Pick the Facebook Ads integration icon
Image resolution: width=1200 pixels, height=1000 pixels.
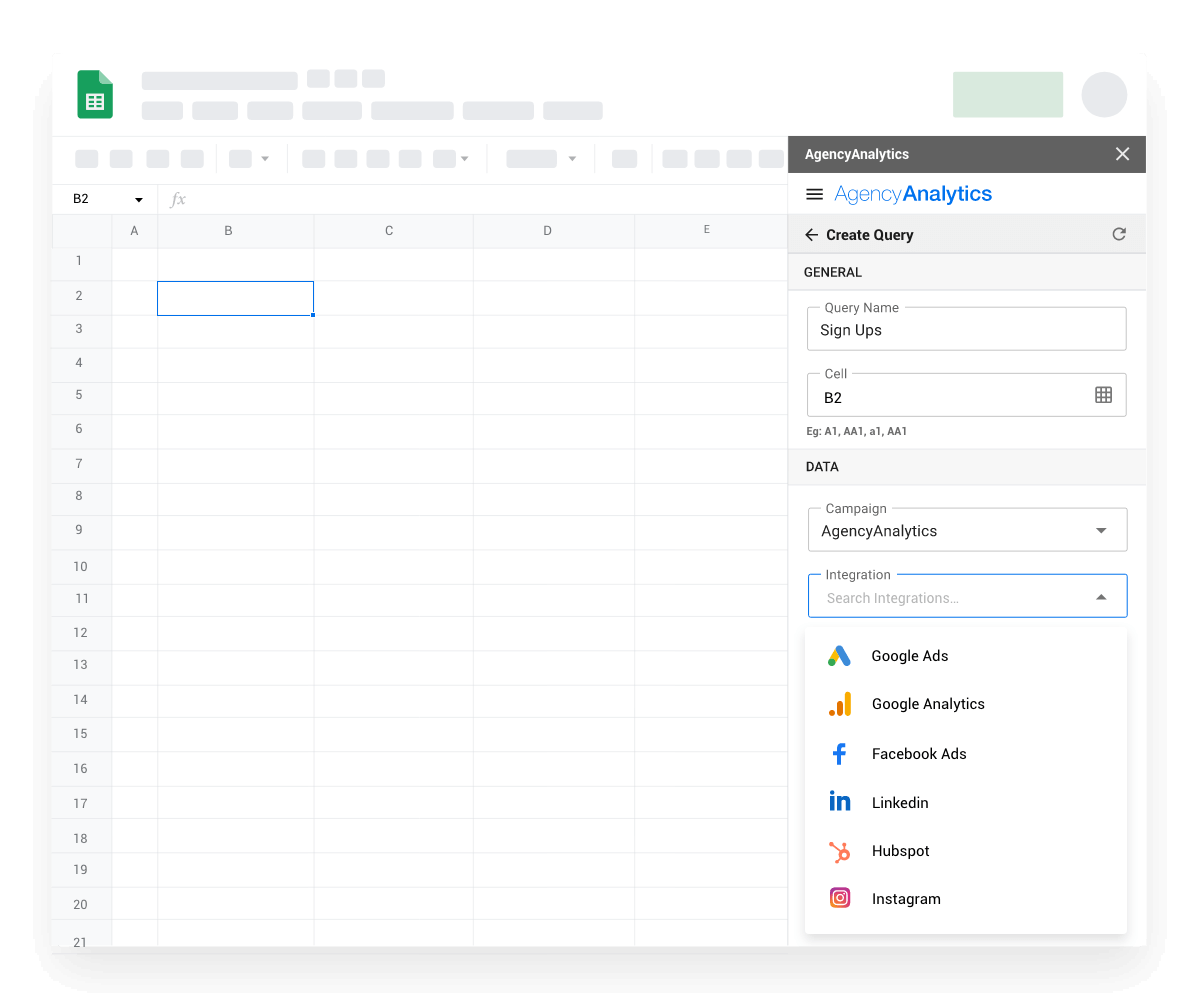839,753
